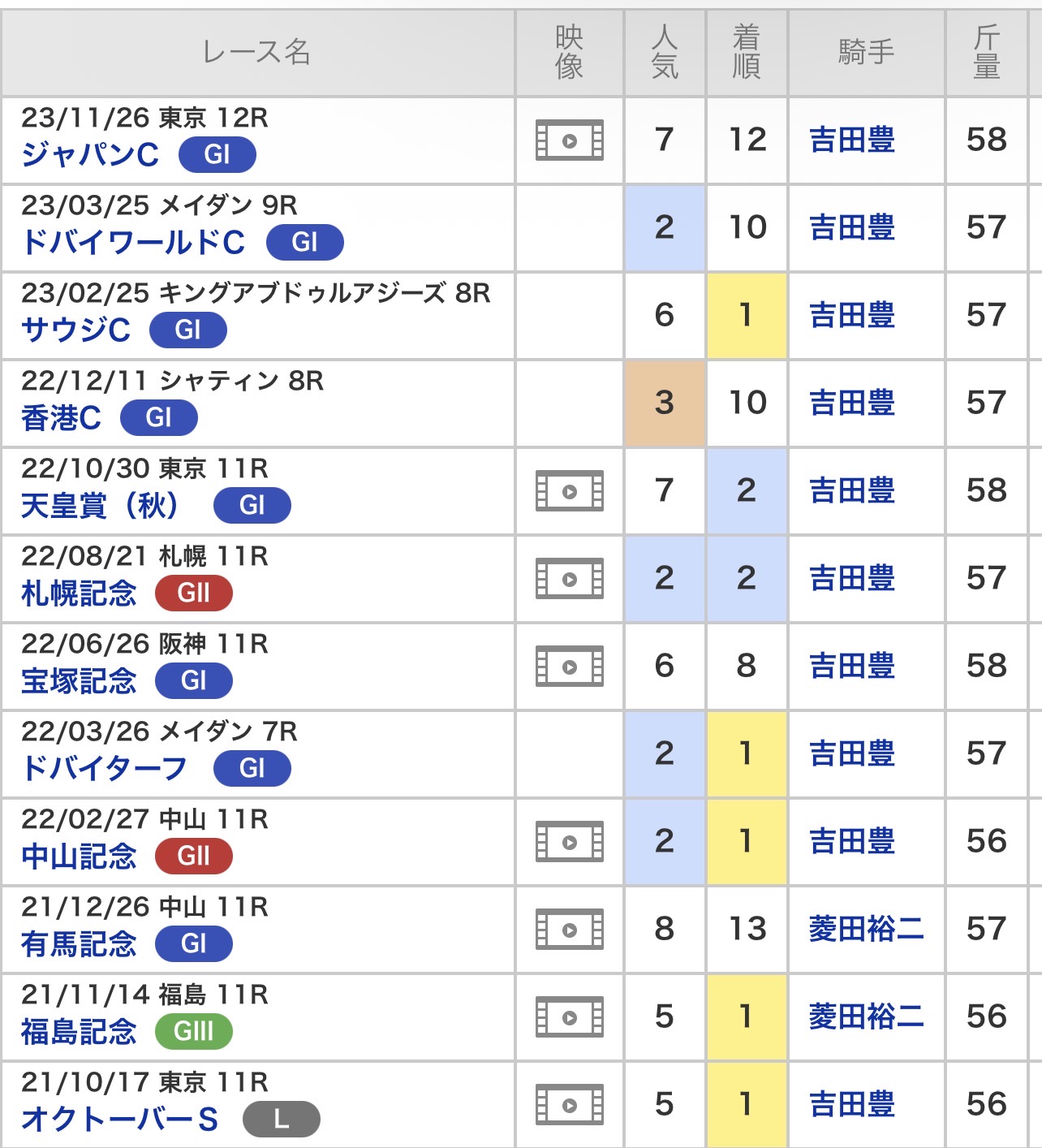Click the GIII badge beside 福島記念
Viewport: 1042px width, 1148px height.
(x=194, y=1031)
